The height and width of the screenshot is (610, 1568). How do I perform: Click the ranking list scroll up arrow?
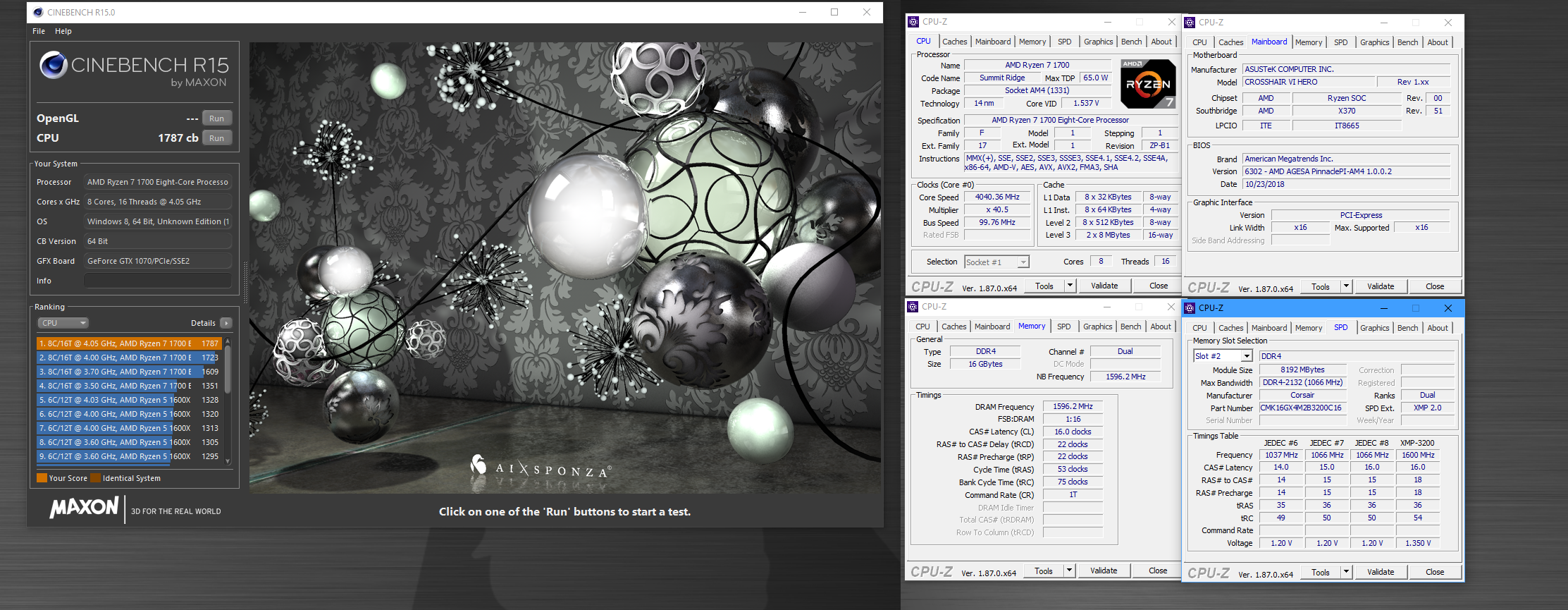click(x=228, y=341)
